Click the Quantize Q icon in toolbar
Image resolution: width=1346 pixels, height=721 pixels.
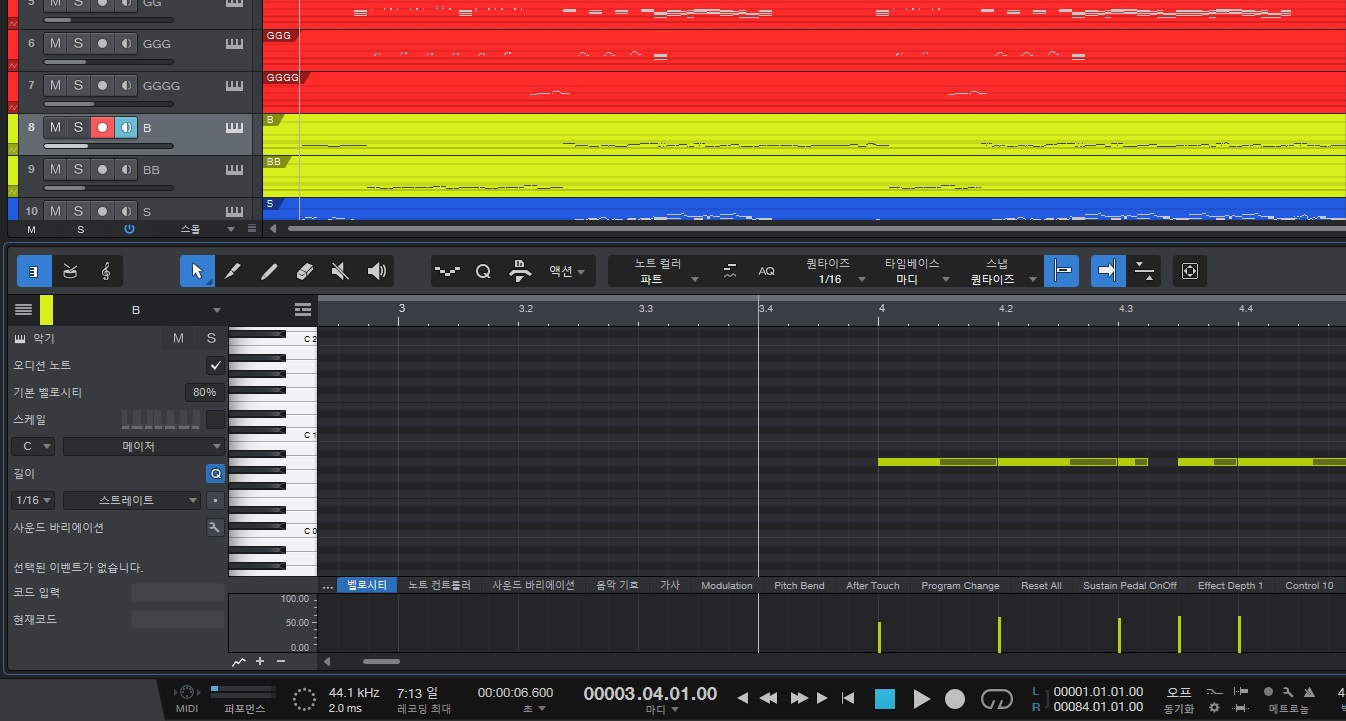click(x=483, y=271)
